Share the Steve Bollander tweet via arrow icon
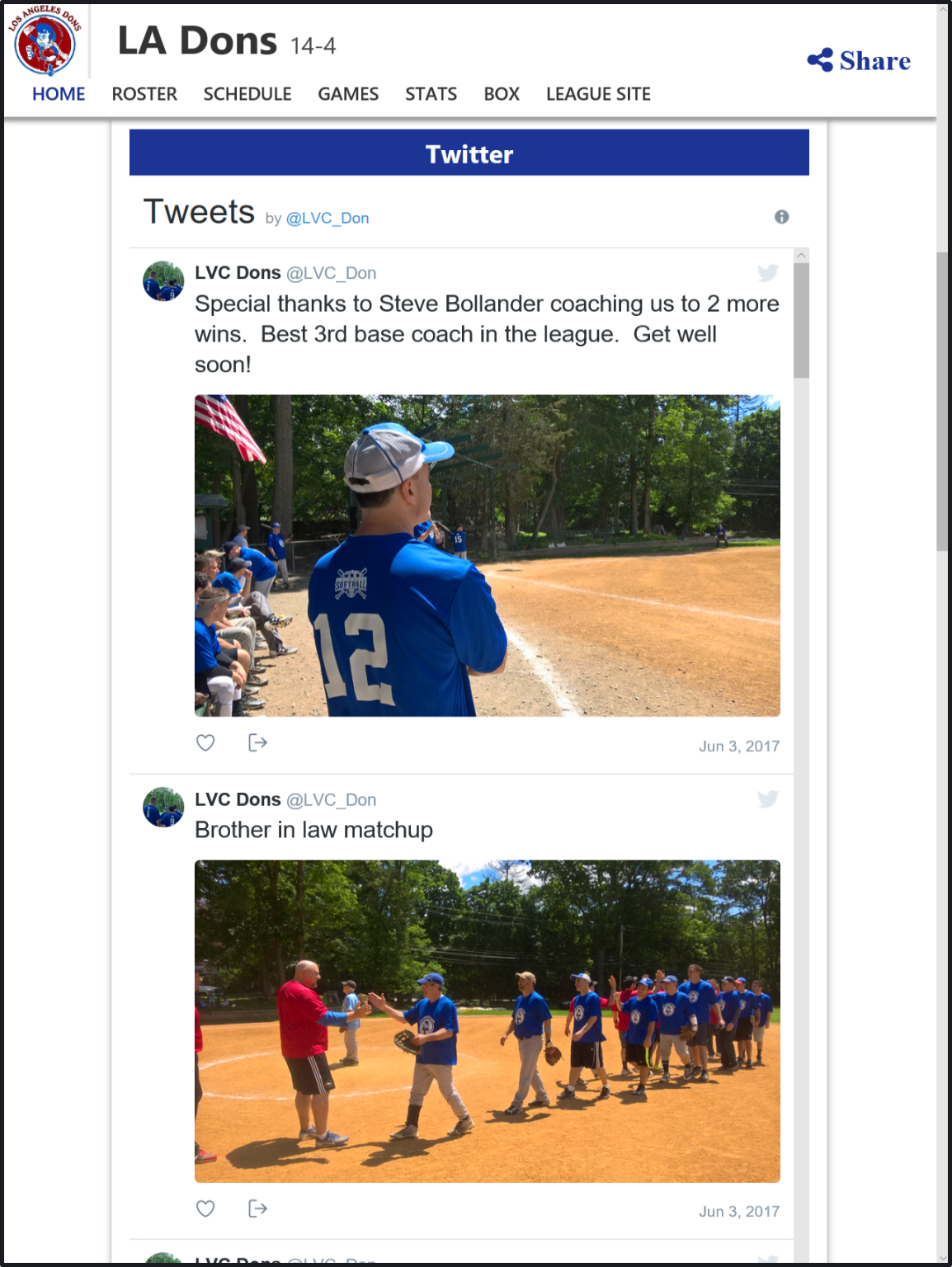 [257, 742]
